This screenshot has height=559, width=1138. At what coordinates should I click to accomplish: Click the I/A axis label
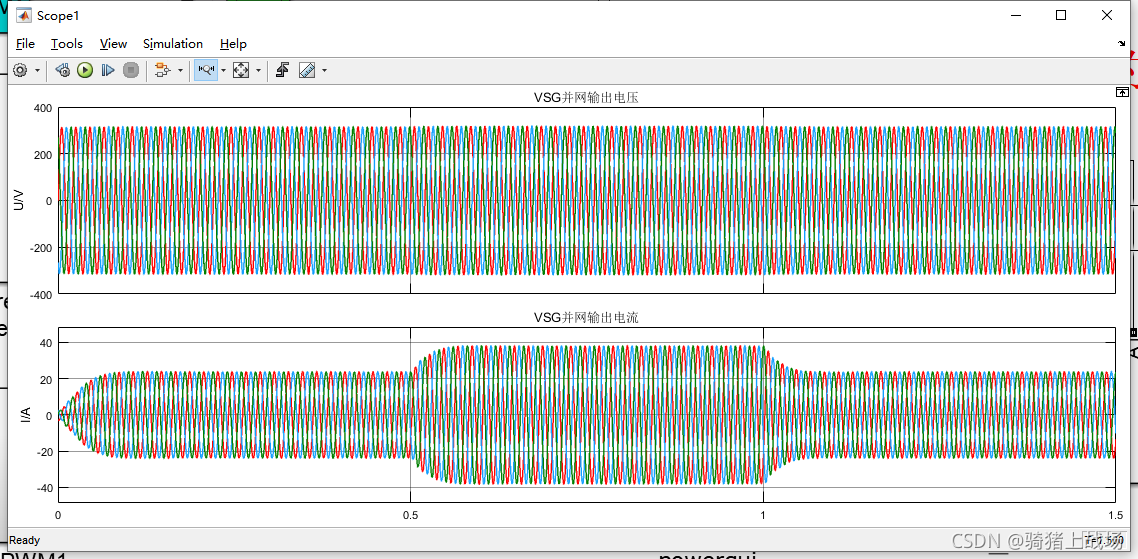coord(25,415)
